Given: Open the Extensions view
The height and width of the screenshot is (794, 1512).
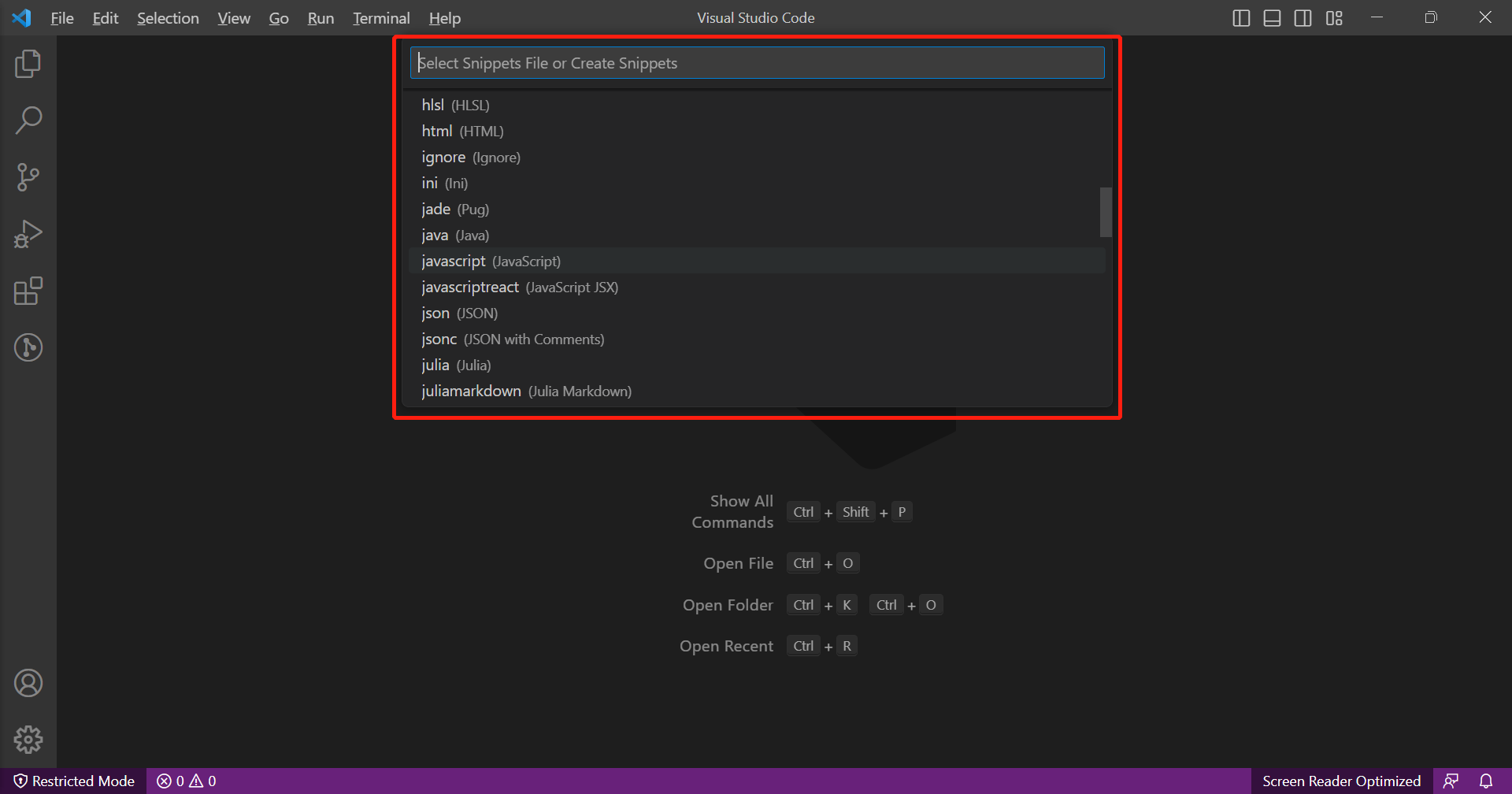Looking at the screenshot, I should point(28,291).
